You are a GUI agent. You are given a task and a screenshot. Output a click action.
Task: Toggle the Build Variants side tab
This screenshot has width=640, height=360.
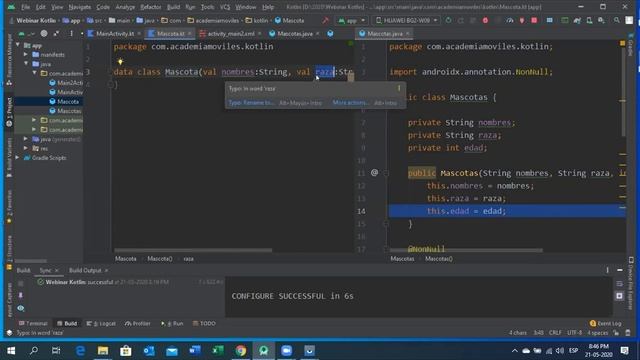[x=9, y=157]
